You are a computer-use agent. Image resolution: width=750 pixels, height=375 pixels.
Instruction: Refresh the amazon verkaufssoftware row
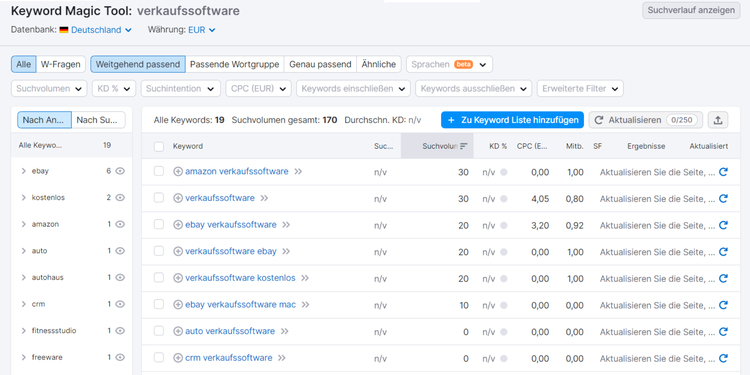tap(723, 172)
